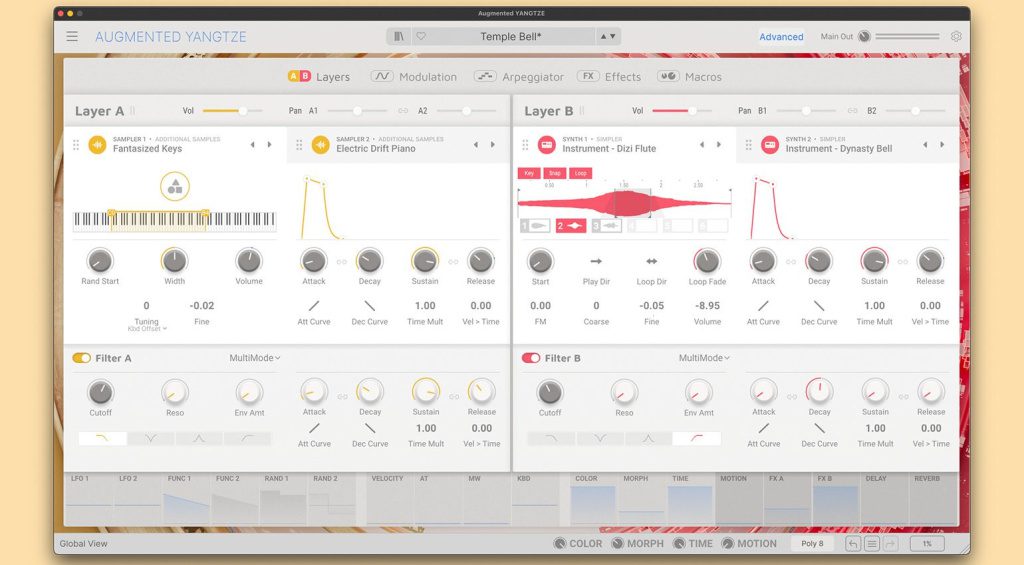This screenshot has width=1024, height=565.
Task: Click the Play Dir arrow icon
Action: tap(596, 261)
